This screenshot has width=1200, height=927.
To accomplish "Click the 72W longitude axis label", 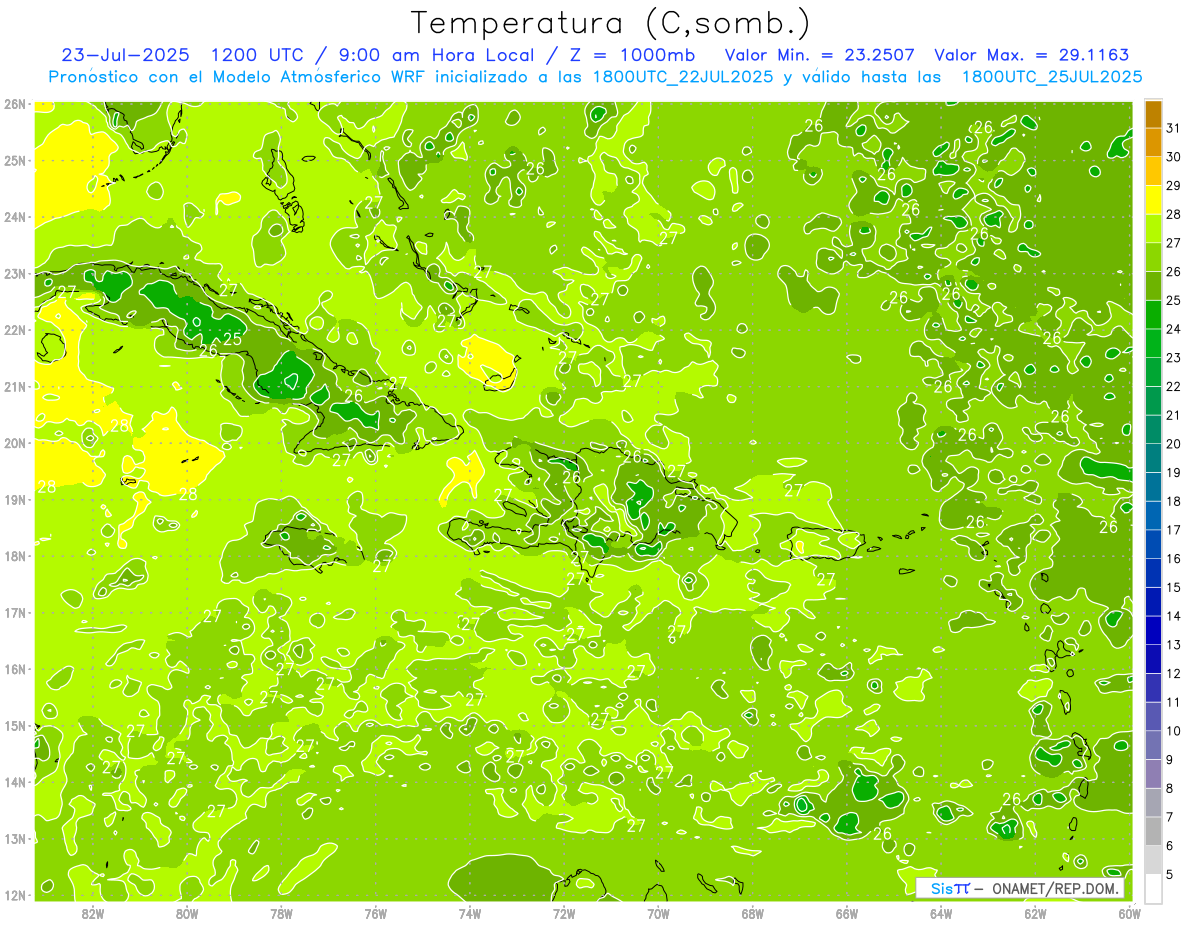I will point(564,913).
